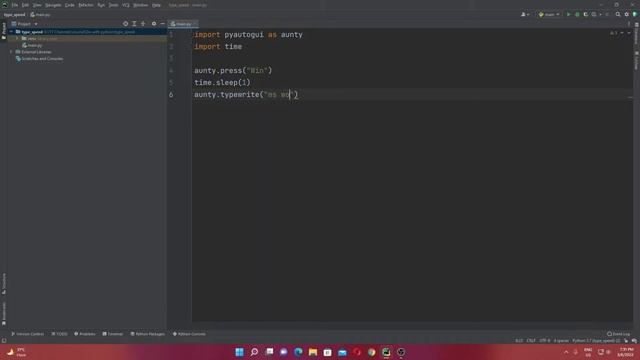This screenshot has width=640, height=360.
Task: Collapse the type_speed project root node
Action: (x=11, y=32)
